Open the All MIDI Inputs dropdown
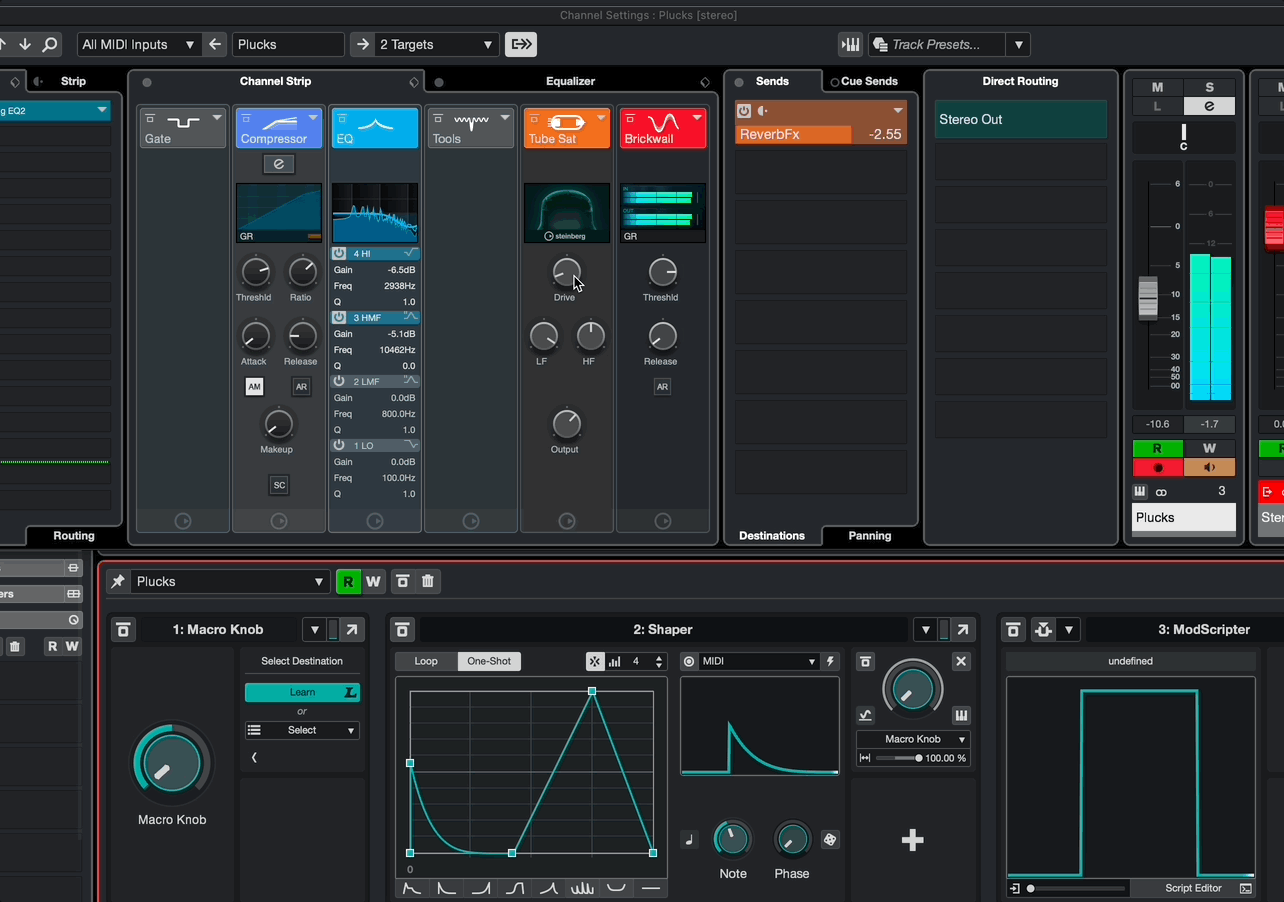The height and width of the screenshot is (902, 1284). click(139, 44)
